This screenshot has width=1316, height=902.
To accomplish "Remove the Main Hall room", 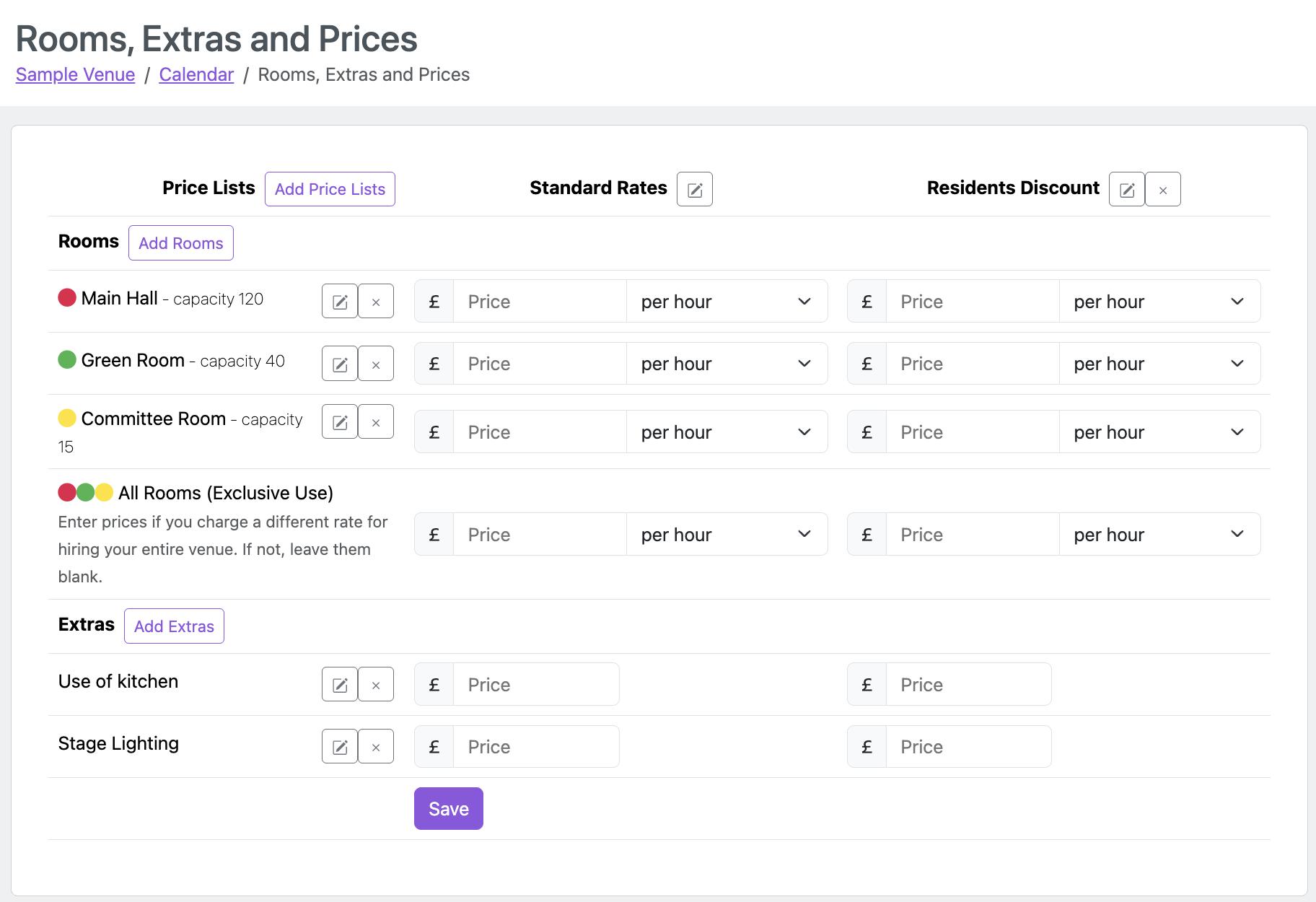I will coord(376,302).
